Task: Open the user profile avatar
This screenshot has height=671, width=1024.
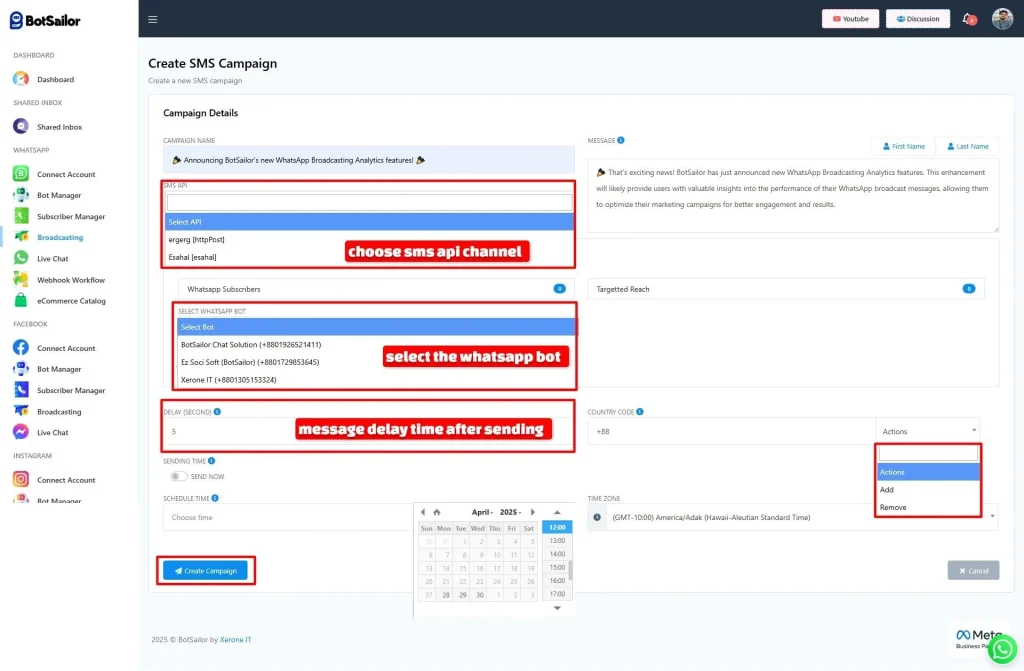Action: click(x=1002, y=19)
